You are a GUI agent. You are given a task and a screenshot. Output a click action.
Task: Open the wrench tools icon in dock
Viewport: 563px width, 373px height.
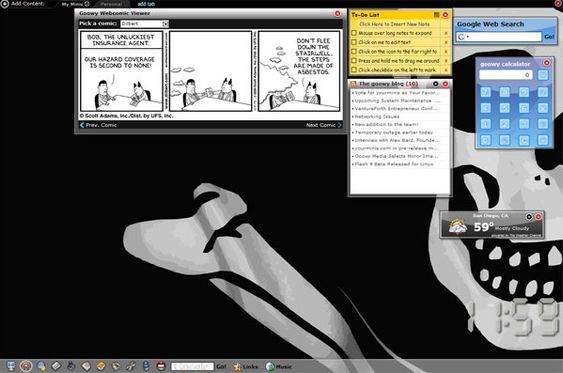click(x=130, y=366)
